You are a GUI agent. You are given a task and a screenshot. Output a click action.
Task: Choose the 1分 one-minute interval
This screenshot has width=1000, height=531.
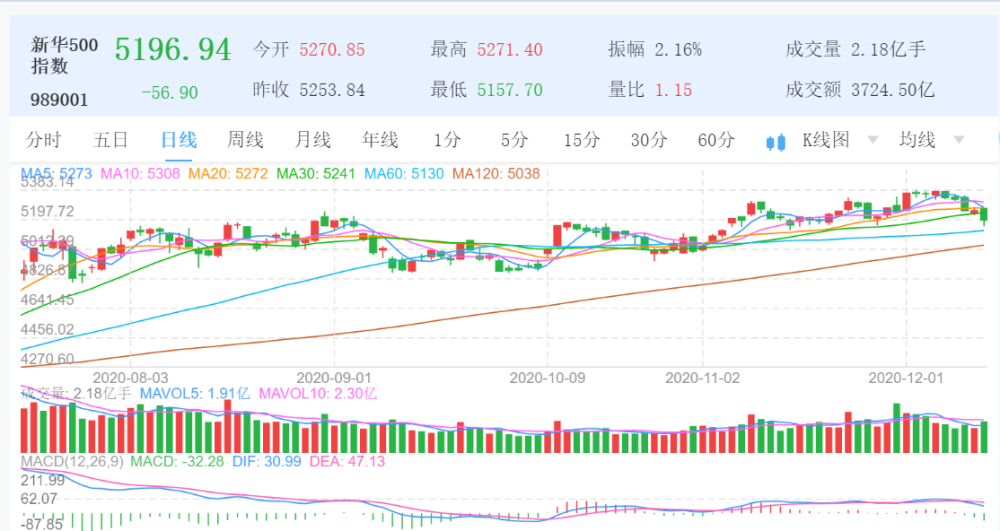447,140
